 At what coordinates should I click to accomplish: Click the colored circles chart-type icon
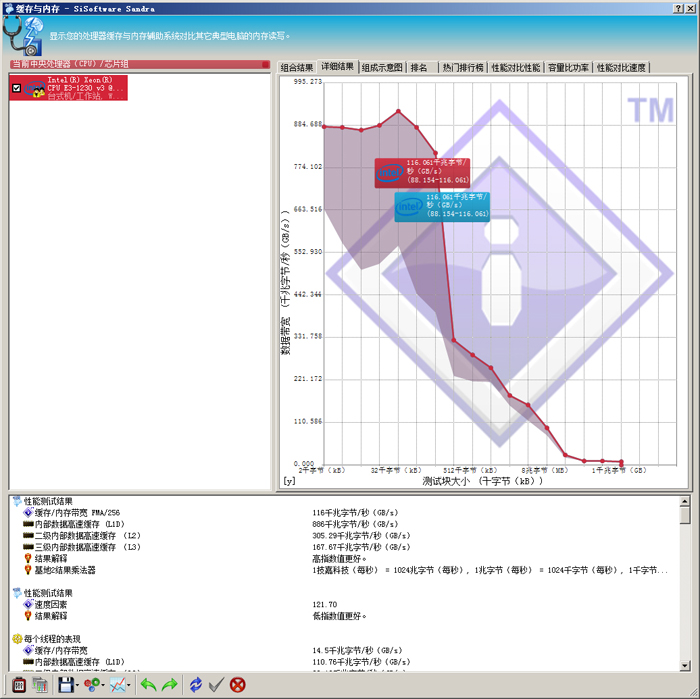(x=92, y=684)
